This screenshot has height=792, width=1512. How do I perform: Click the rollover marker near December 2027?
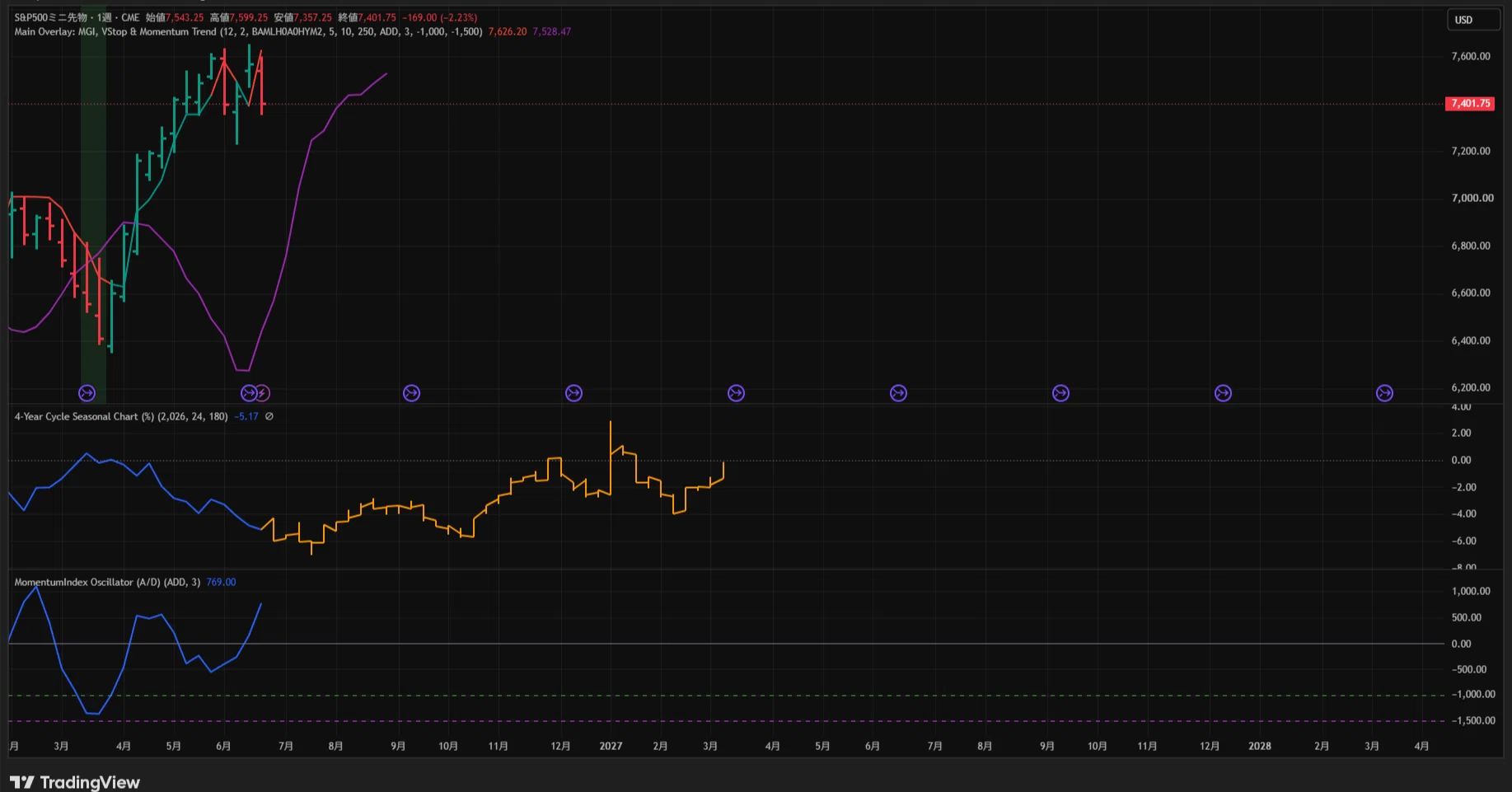[1223, 393]
